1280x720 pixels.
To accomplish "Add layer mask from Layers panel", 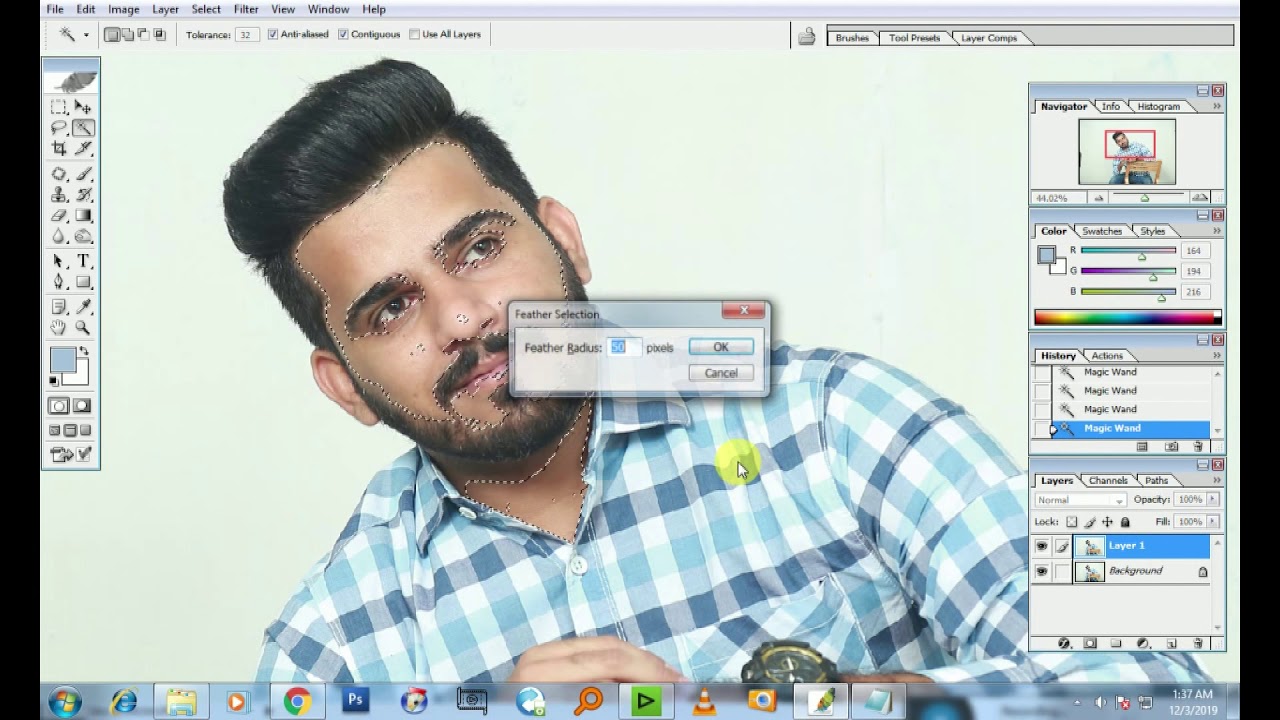I will coord(1090,644).
